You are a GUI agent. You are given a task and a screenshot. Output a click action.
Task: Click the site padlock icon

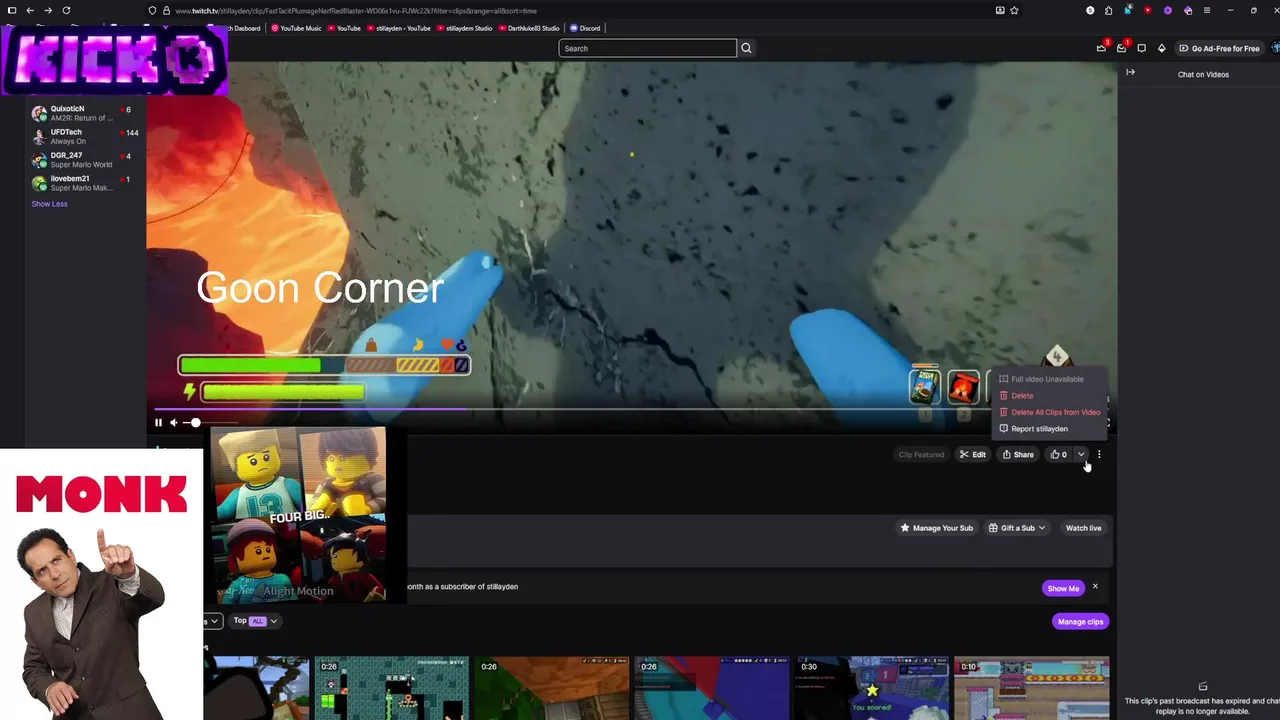(x=166, y=10)
